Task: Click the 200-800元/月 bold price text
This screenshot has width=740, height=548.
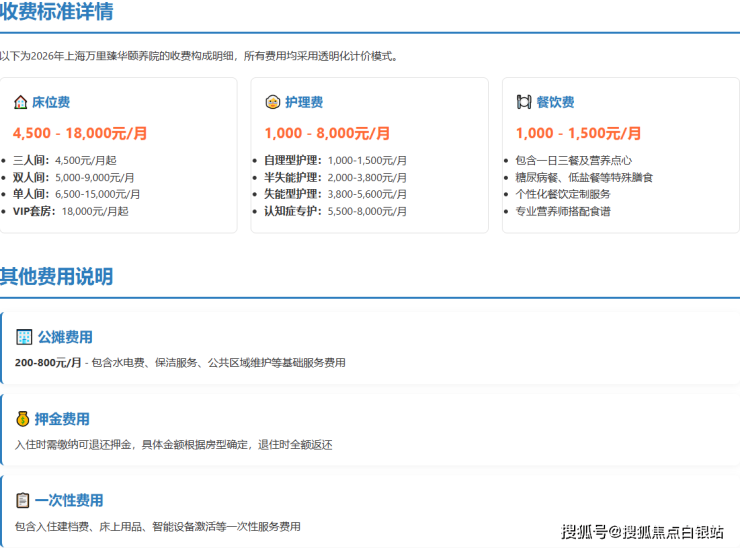Action: coord(48,363)
